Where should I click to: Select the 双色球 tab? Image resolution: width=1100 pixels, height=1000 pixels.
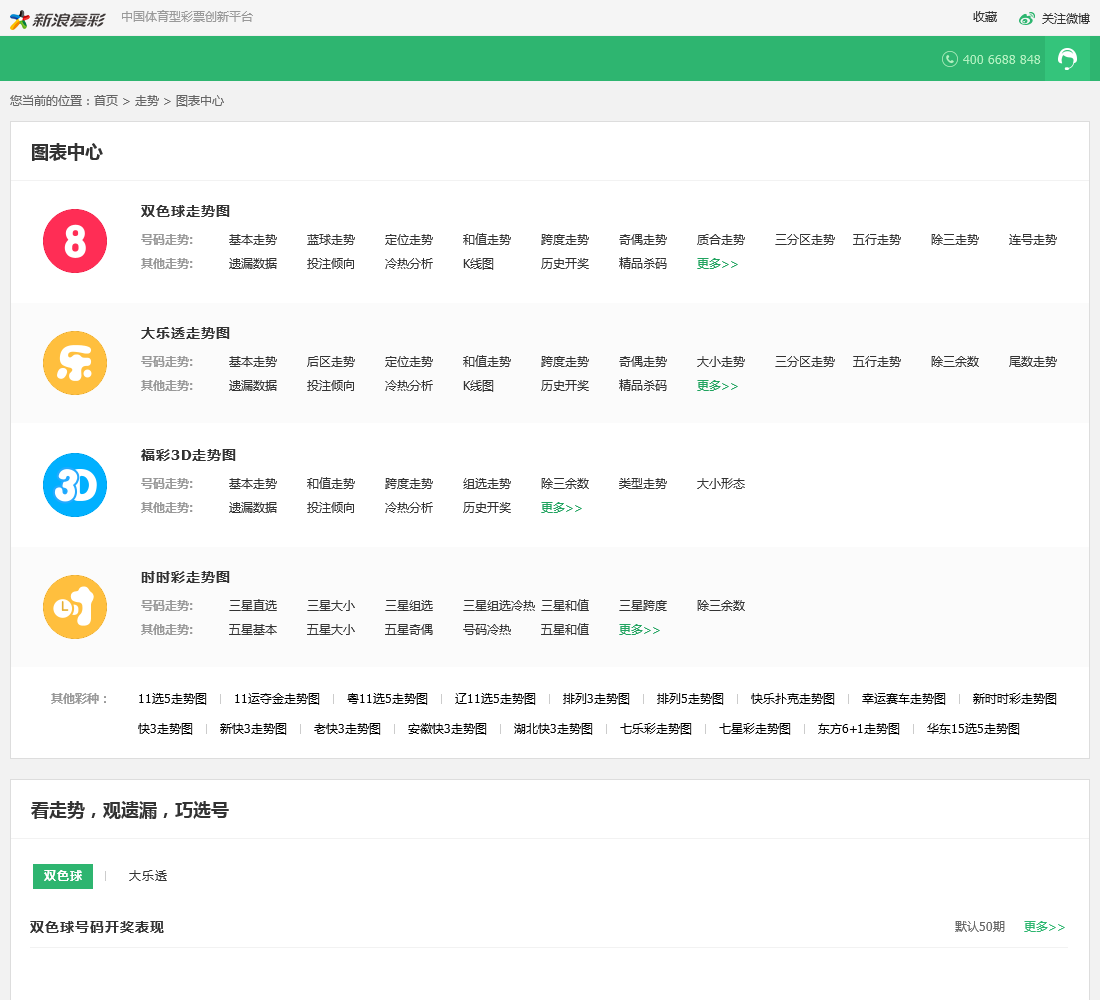(x=63, y=876)
